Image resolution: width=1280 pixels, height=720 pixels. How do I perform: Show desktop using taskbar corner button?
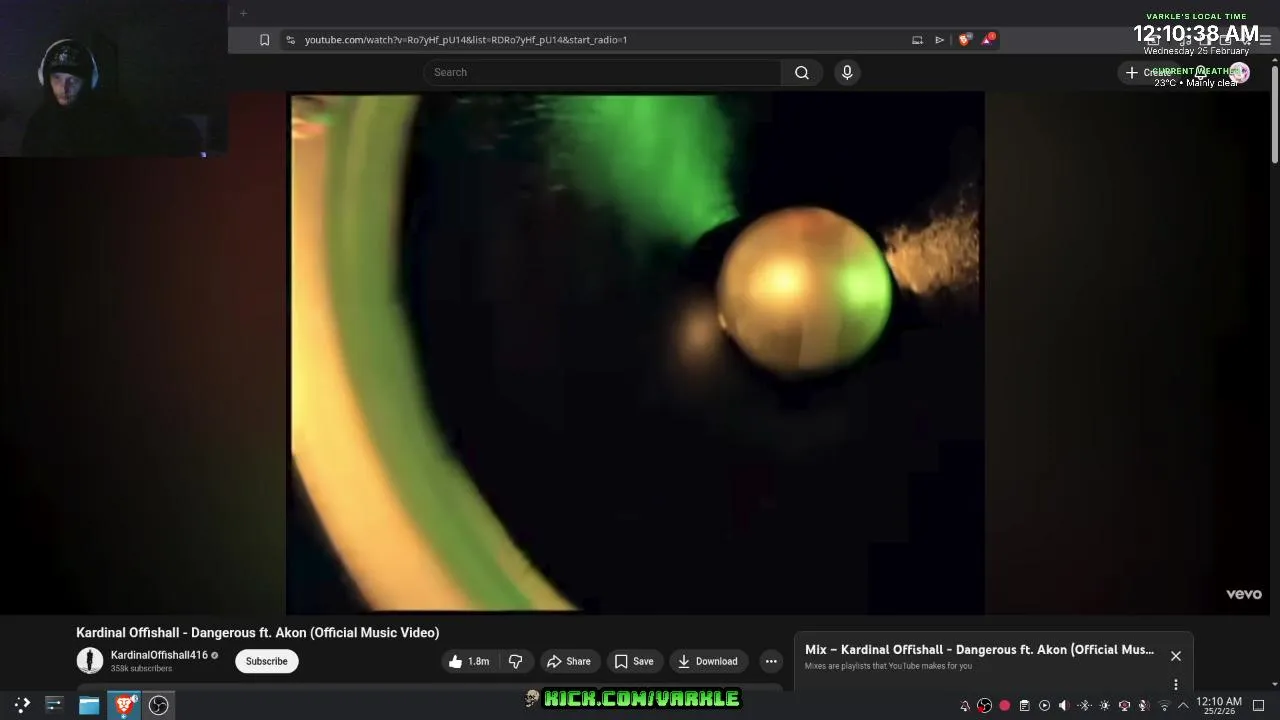1259,706
